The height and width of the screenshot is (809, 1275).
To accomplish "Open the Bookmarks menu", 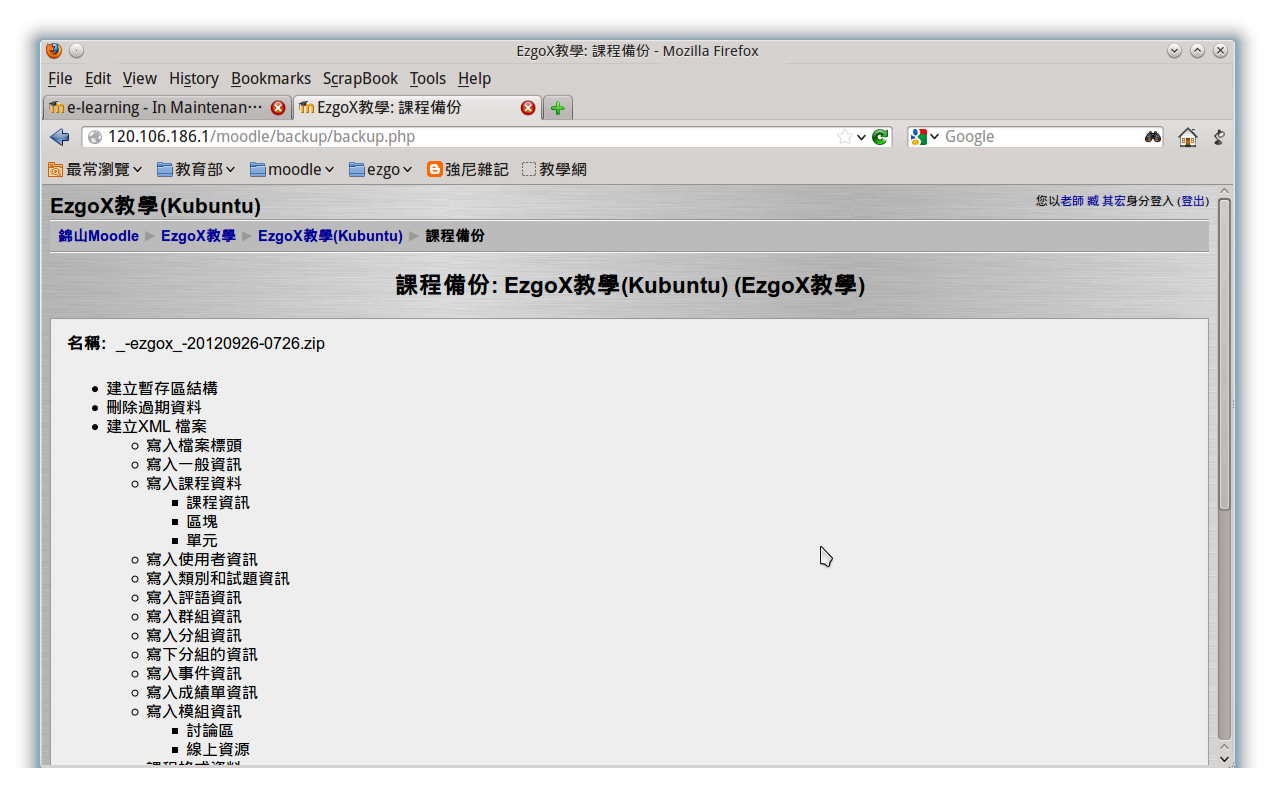I will (x=271, y=78).
